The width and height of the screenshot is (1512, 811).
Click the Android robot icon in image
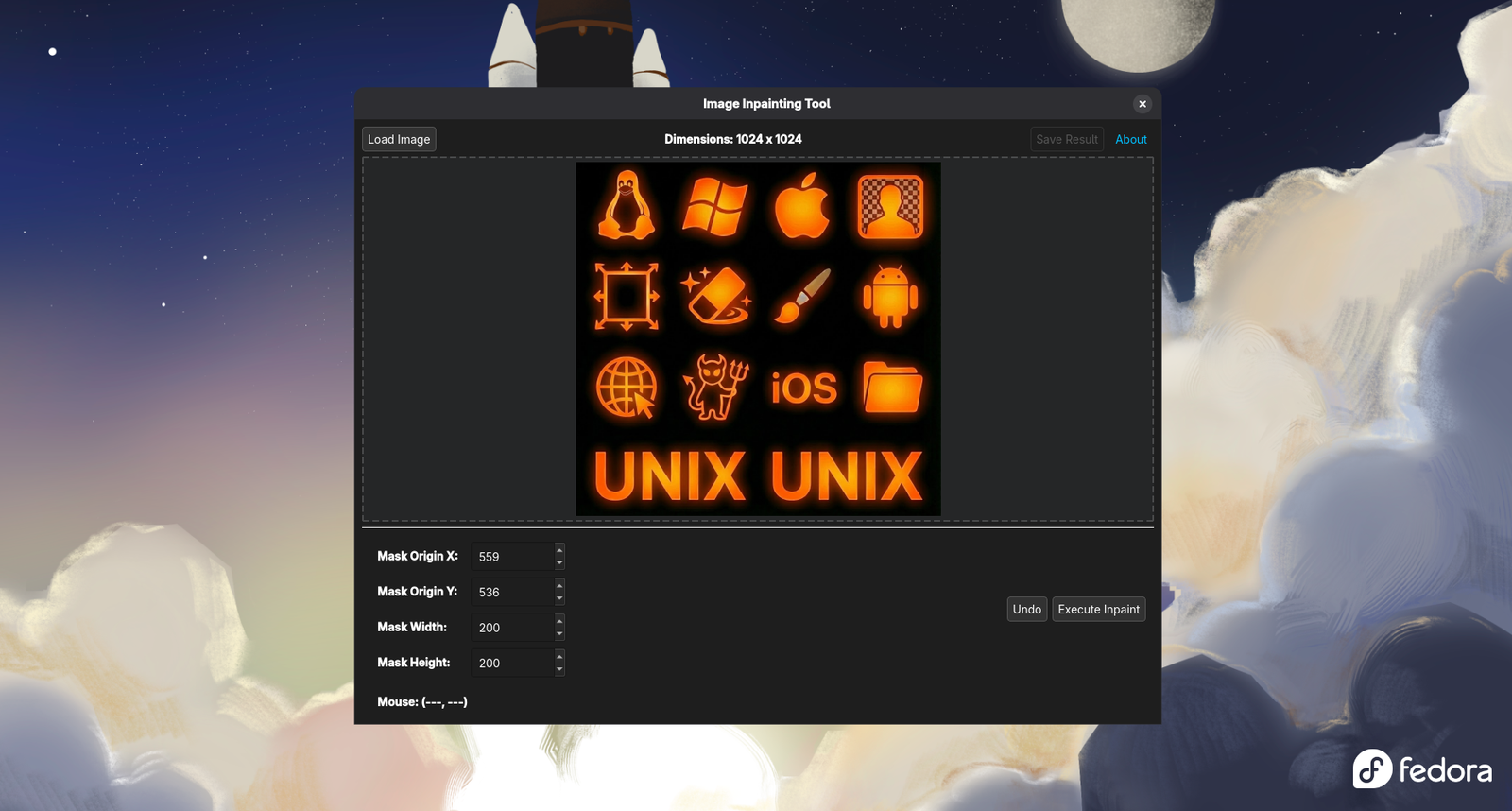click(890, 297)
